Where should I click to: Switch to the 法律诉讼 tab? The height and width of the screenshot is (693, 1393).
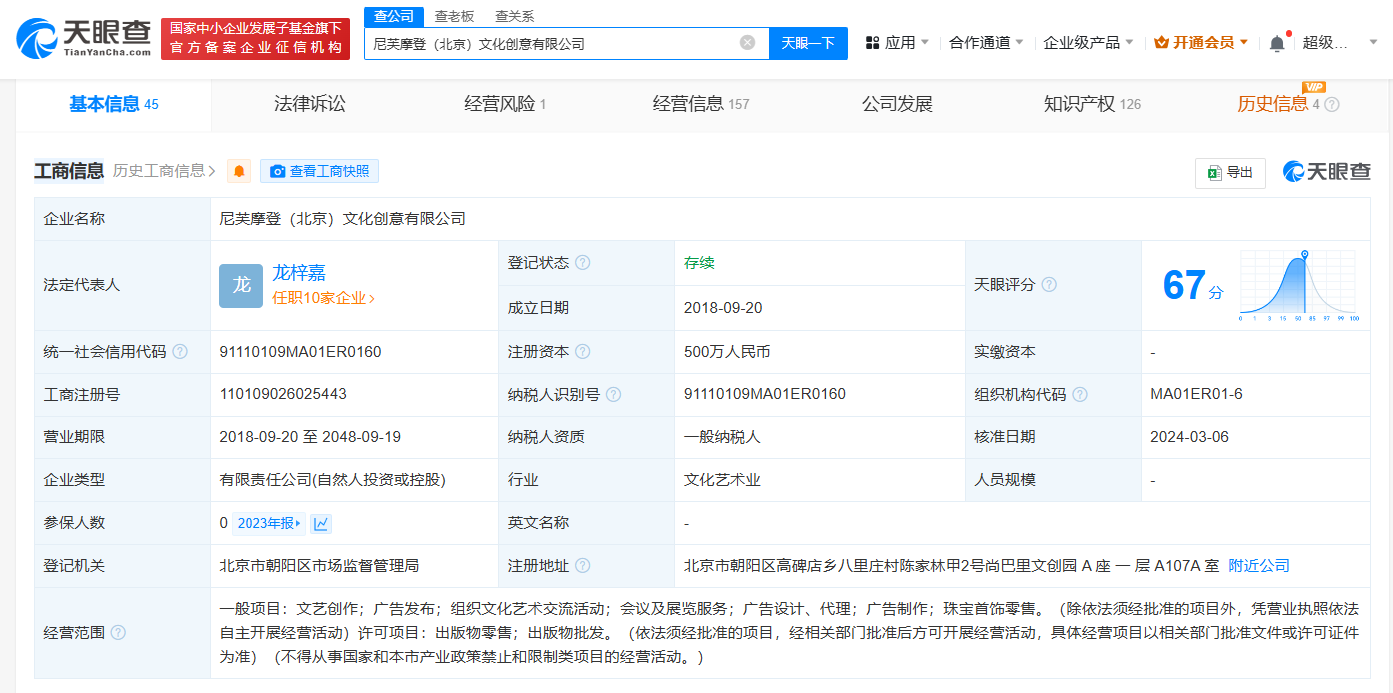point(308,104)
